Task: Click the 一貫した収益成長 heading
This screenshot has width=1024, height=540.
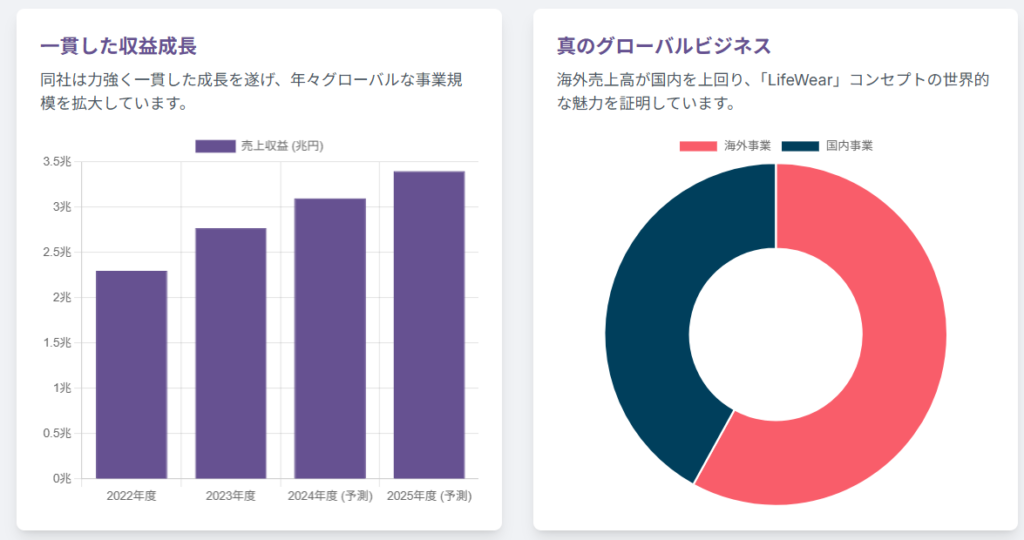Action: tap(118, 46)
